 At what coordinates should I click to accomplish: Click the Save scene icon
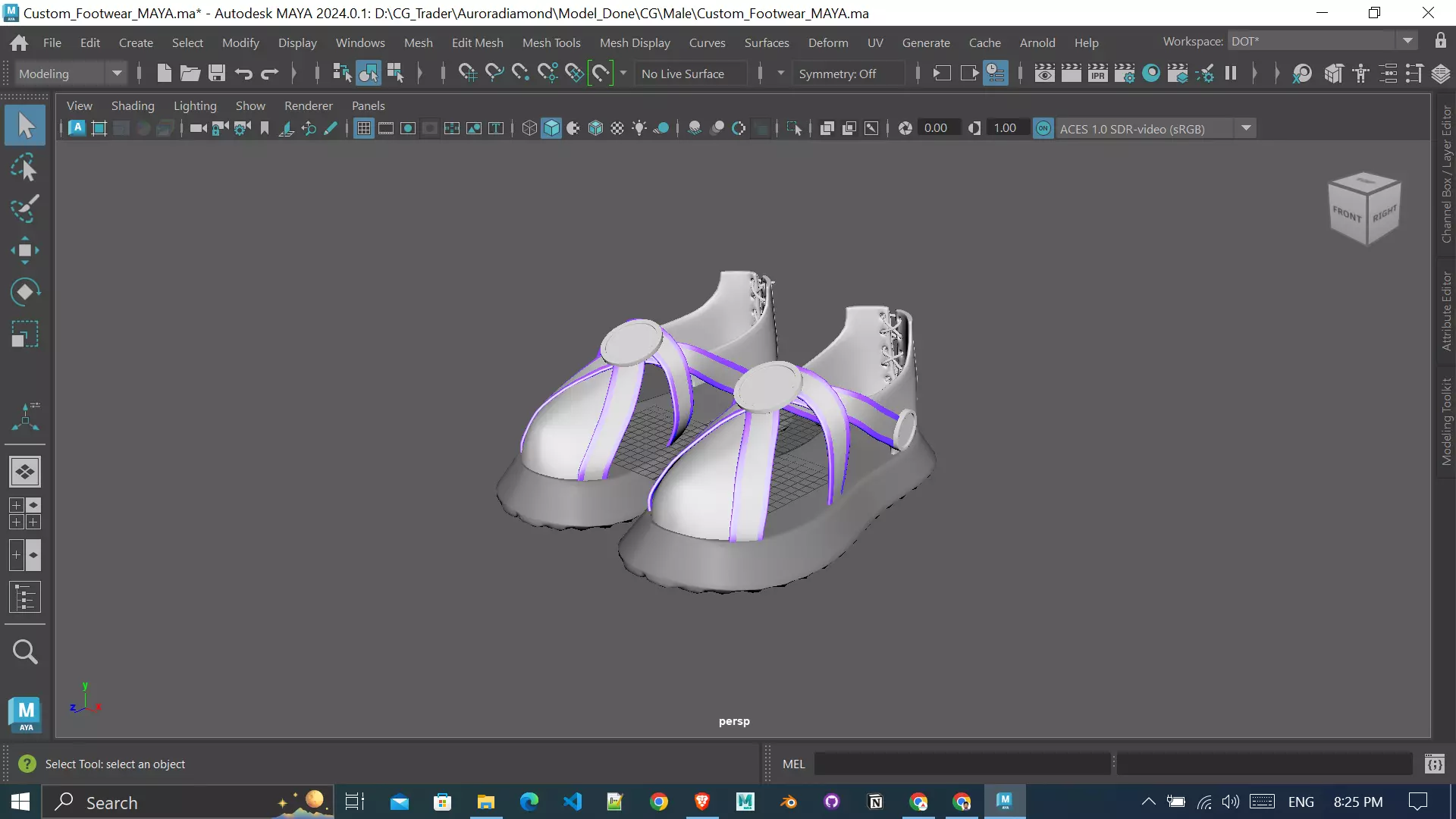217,74
